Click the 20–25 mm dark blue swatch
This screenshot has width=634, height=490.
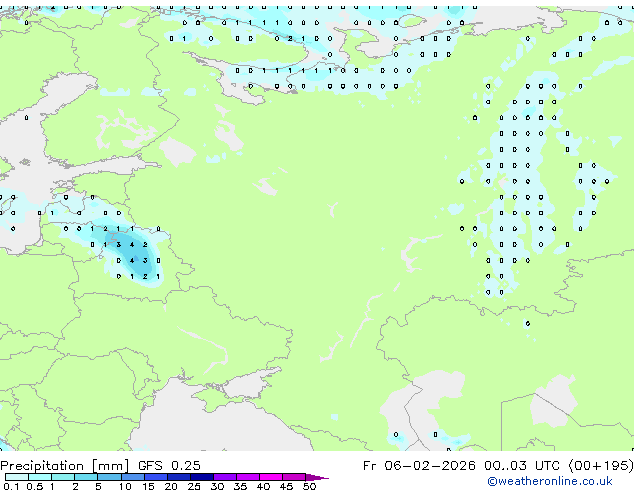click(179, 477)
